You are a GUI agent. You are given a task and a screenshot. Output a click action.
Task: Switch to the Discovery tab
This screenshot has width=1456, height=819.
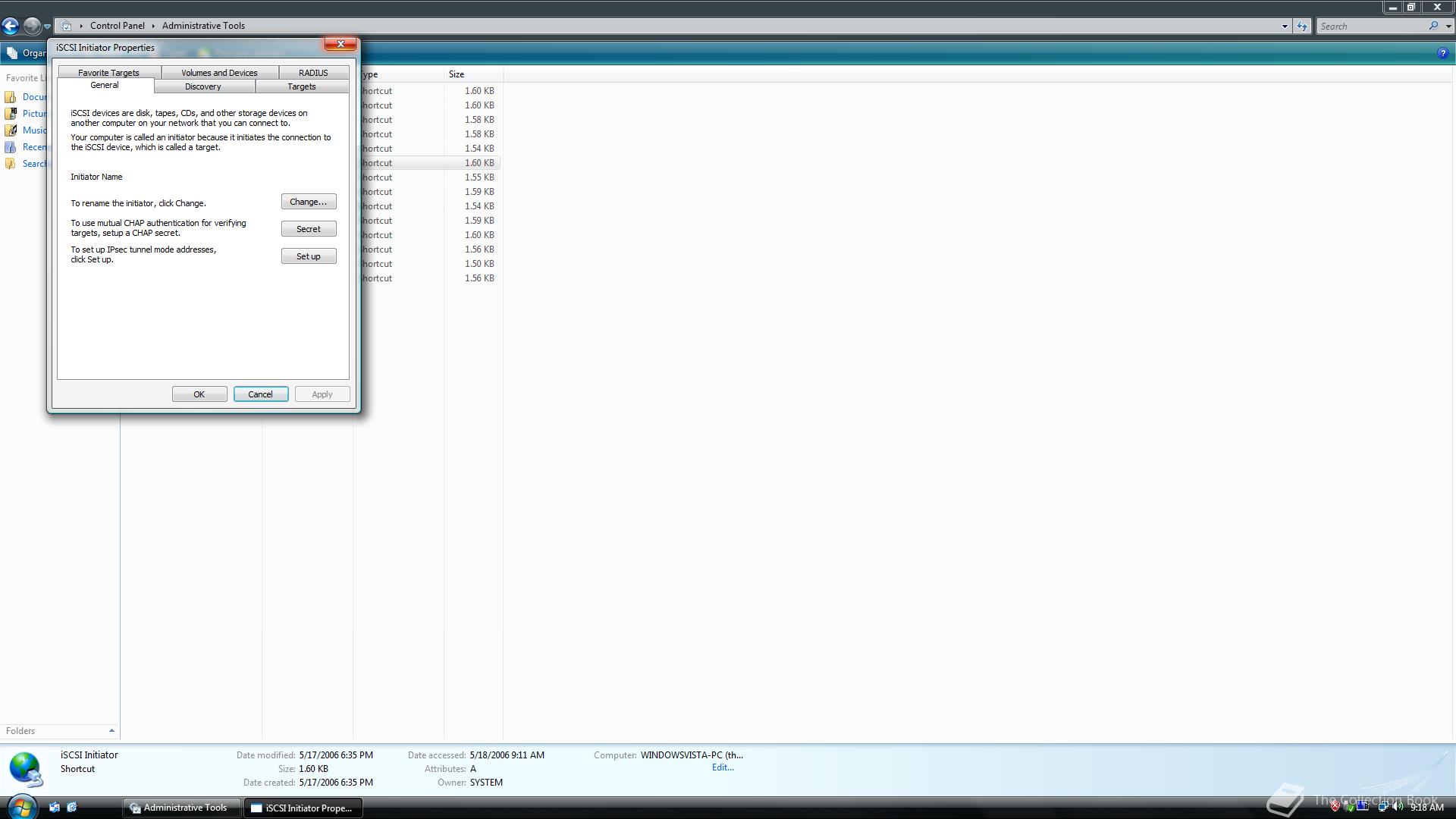coord(203,86)
